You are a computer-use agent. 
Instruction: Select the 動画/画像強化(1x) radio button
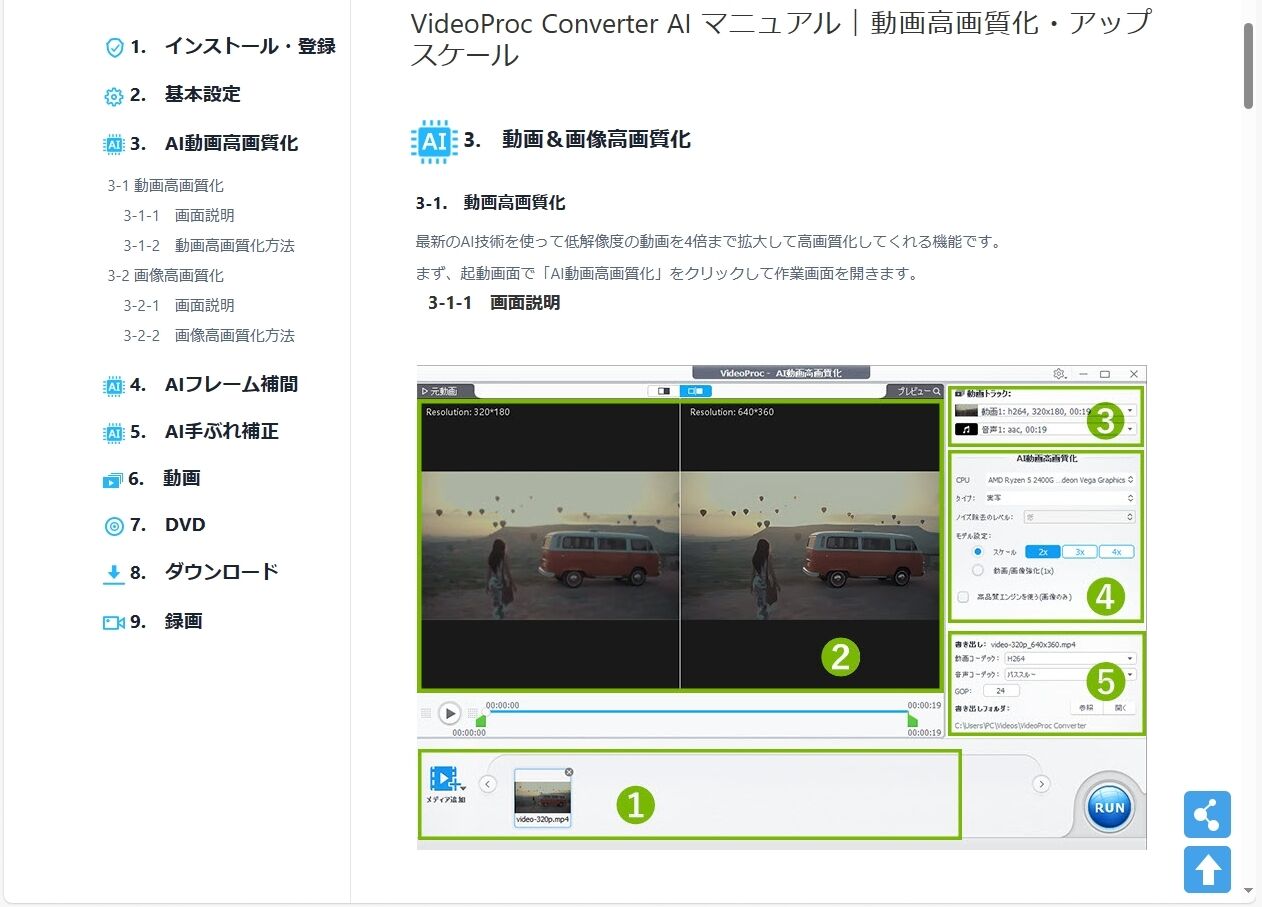coord(978,570)
